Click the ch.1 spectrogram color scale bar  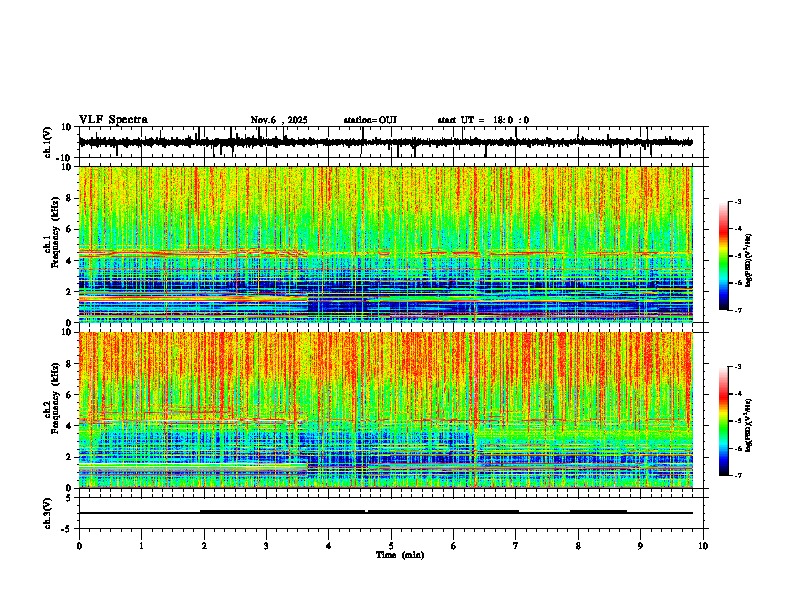[x=723, y=256]
